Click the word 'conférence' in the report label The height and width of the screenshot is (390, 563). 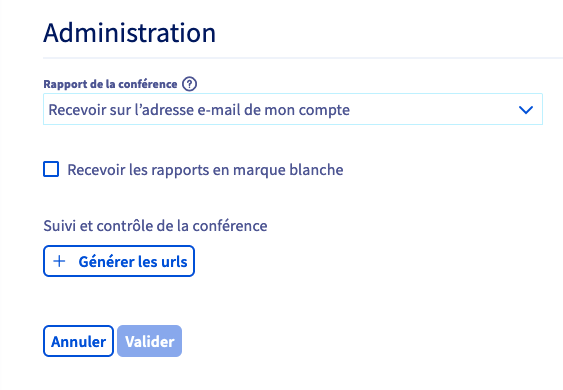(x=148, y=84)
